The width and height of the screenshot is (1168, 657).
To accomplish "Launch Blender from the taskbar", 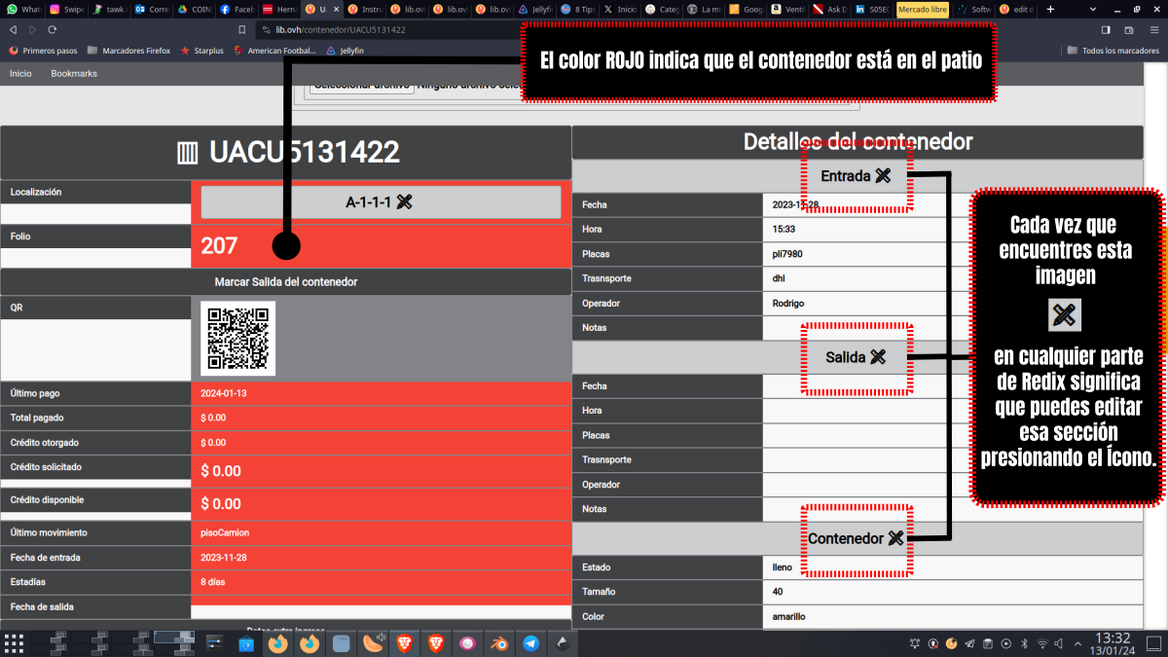I will (499, 644).
